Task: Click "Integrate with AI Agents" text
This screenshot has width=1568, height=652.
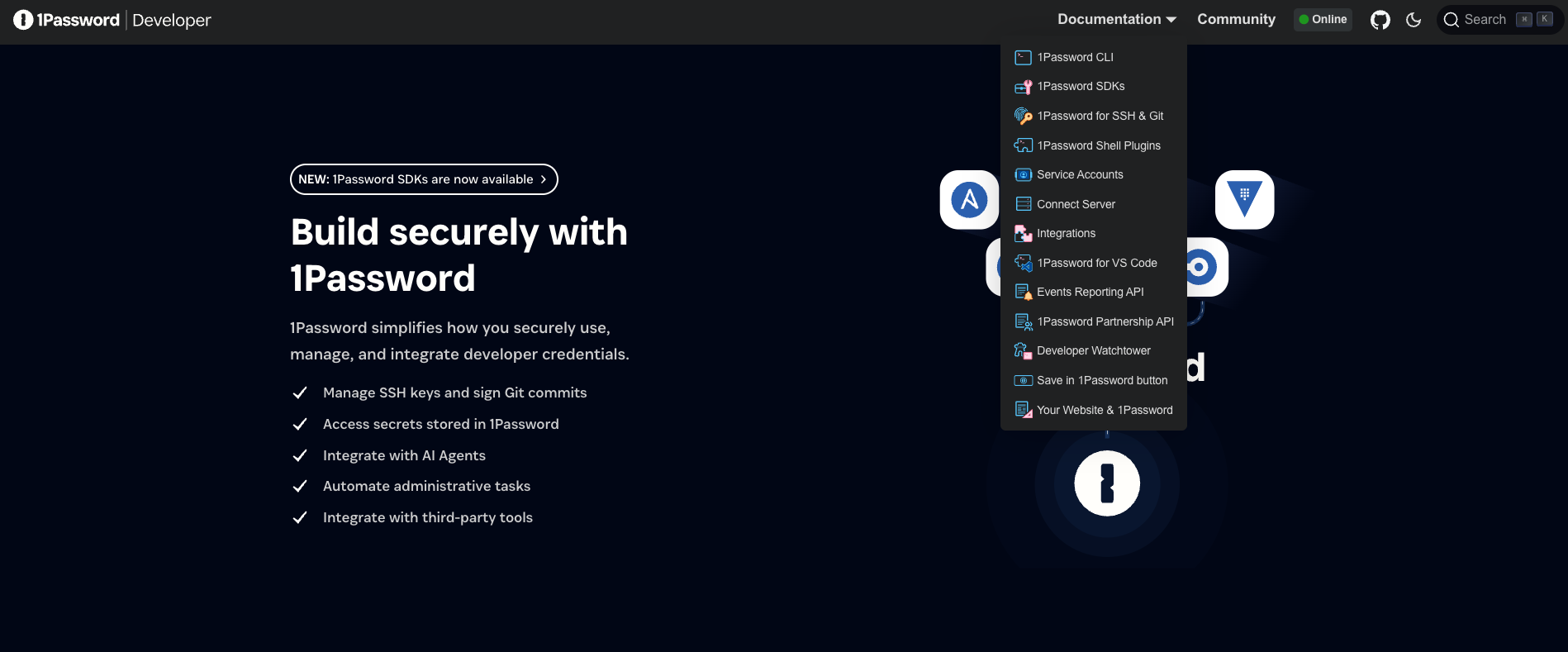Action: pyautogui.click(x=404, y=455)
